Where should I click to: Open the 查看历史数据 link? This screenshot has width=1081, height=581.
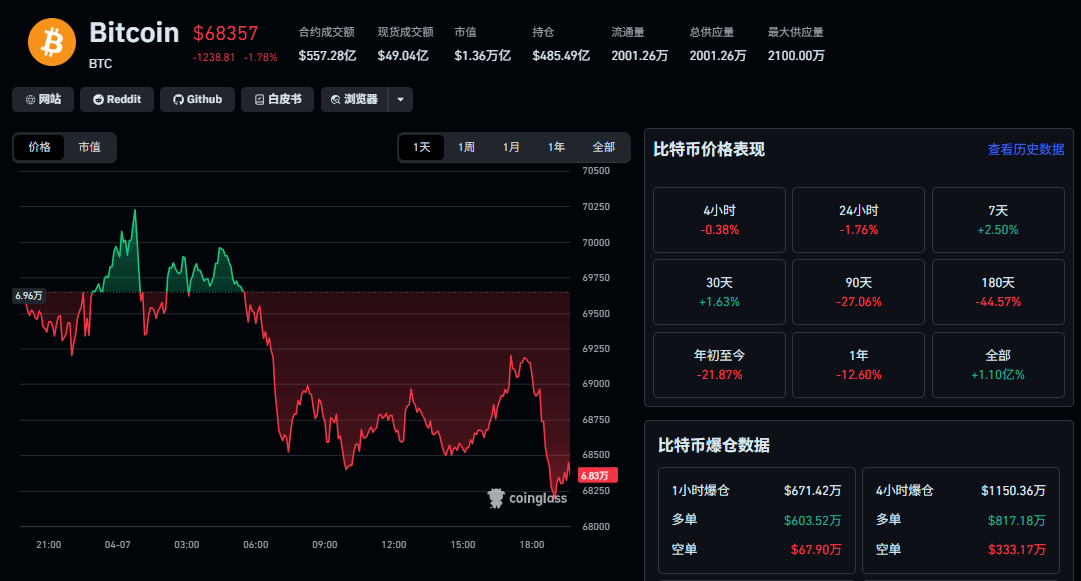tap(1025, 149)
